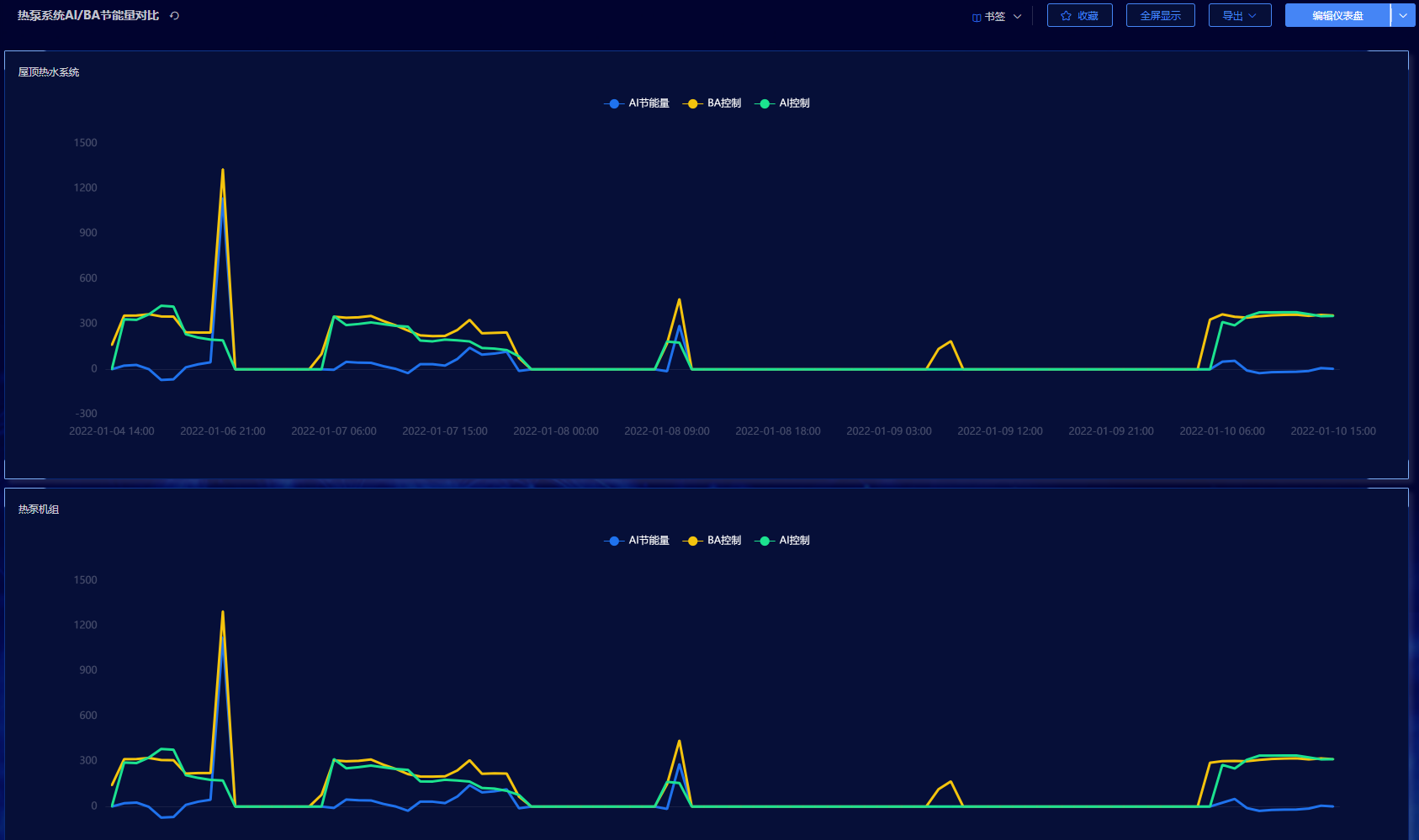1419x840 pixels.
Task: Open the 书签 bookmark dropdown
Action: click(x=997, y=16)
